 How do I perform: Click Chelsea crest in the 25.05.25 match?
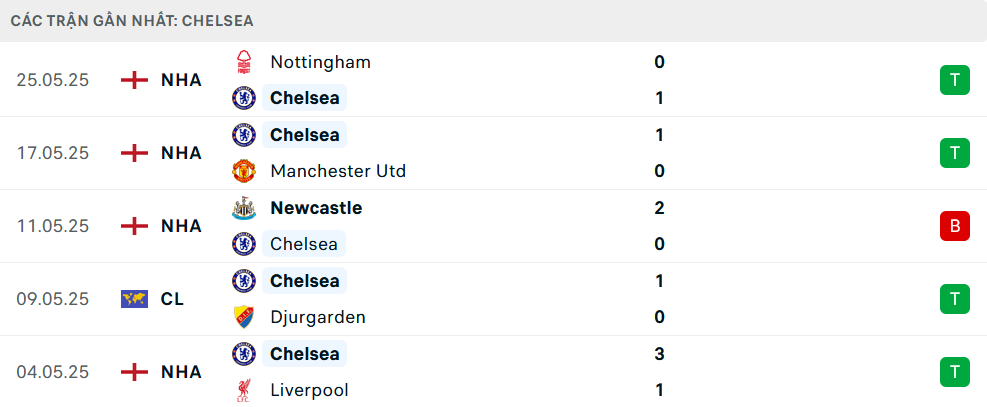tap(244, 98)
